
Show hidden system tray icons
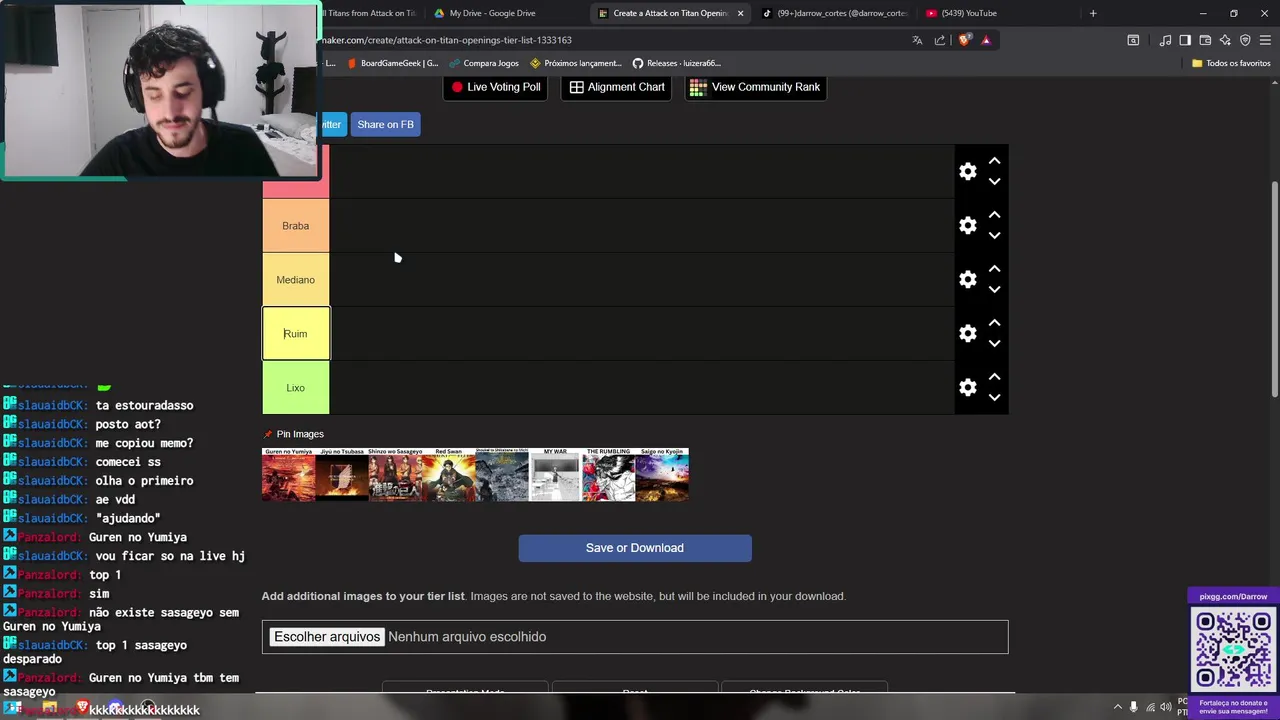click(x=1118, y=707)
